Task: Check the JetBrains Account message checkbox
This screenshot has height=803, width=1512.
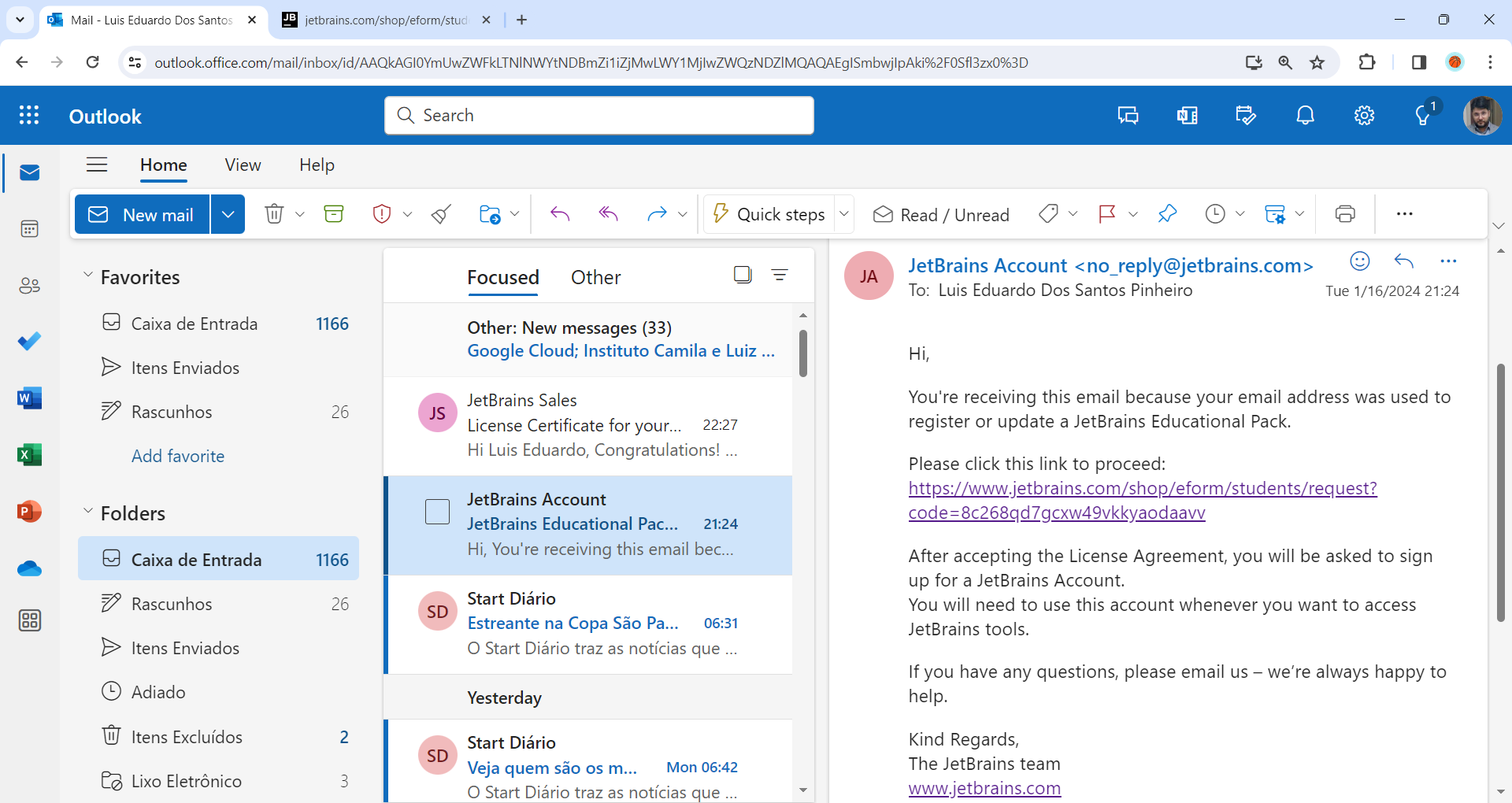Action: coord(437,512)
